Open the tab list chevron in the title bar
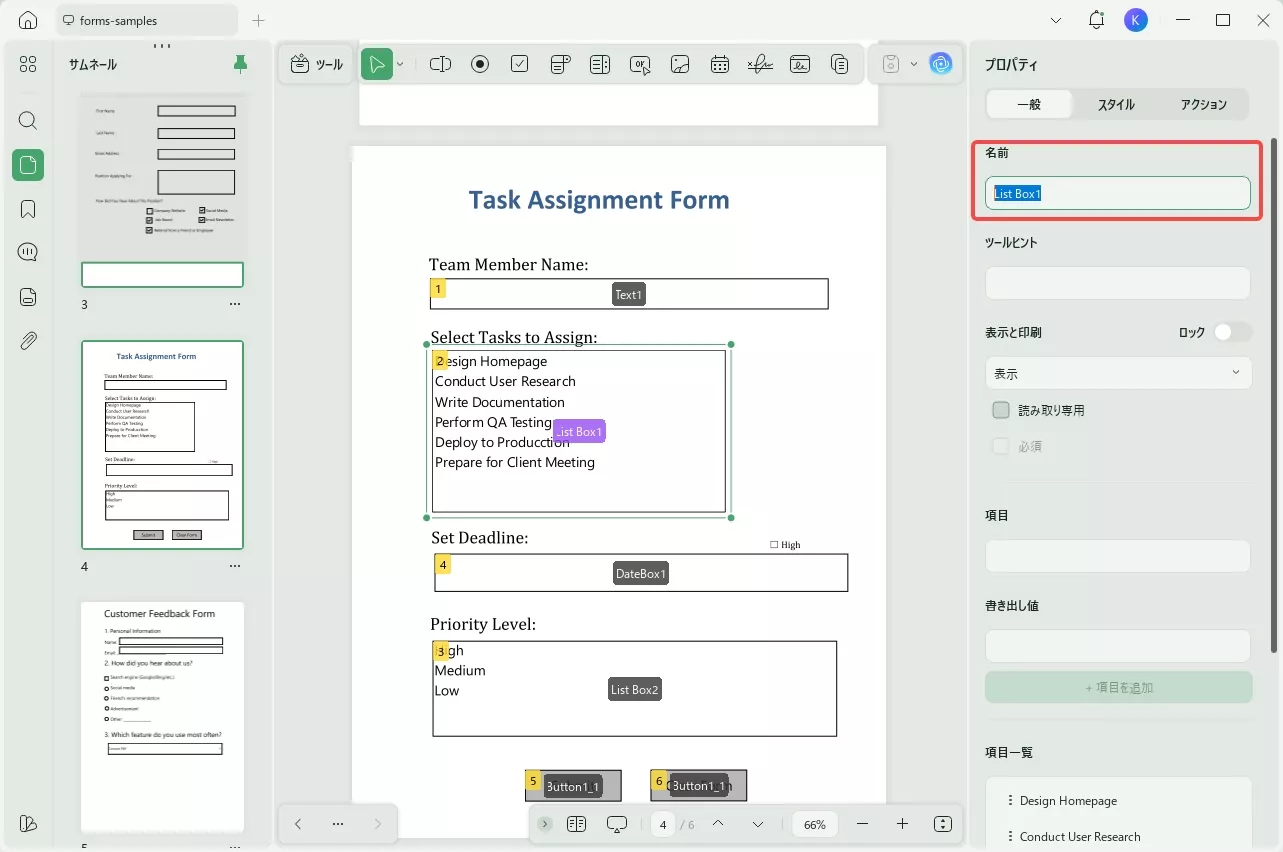The width and height of the screenshot is (1283, 852). pos(1057,20)
